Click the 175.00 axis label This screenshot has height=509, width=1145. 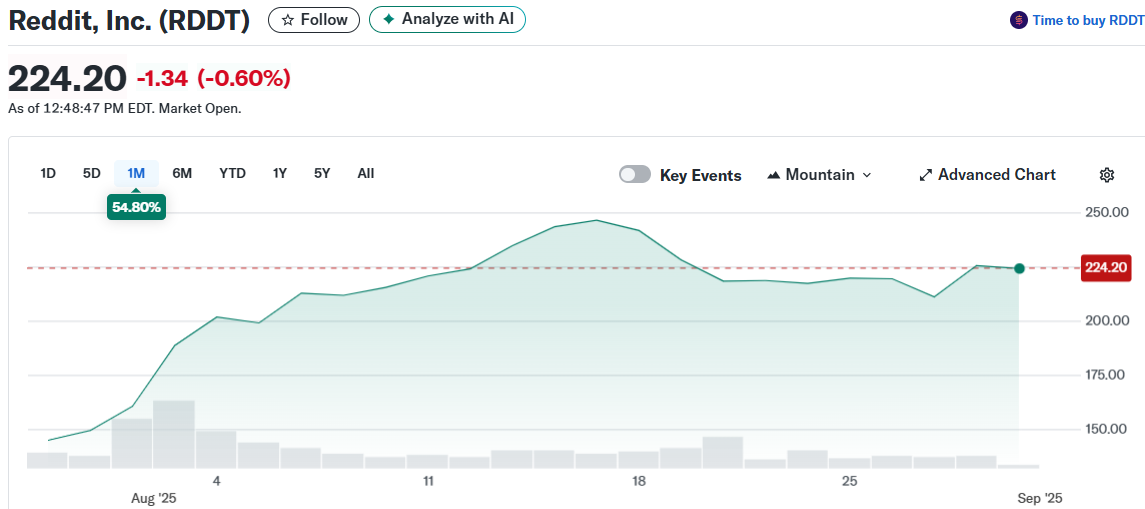coord(1106,375)
